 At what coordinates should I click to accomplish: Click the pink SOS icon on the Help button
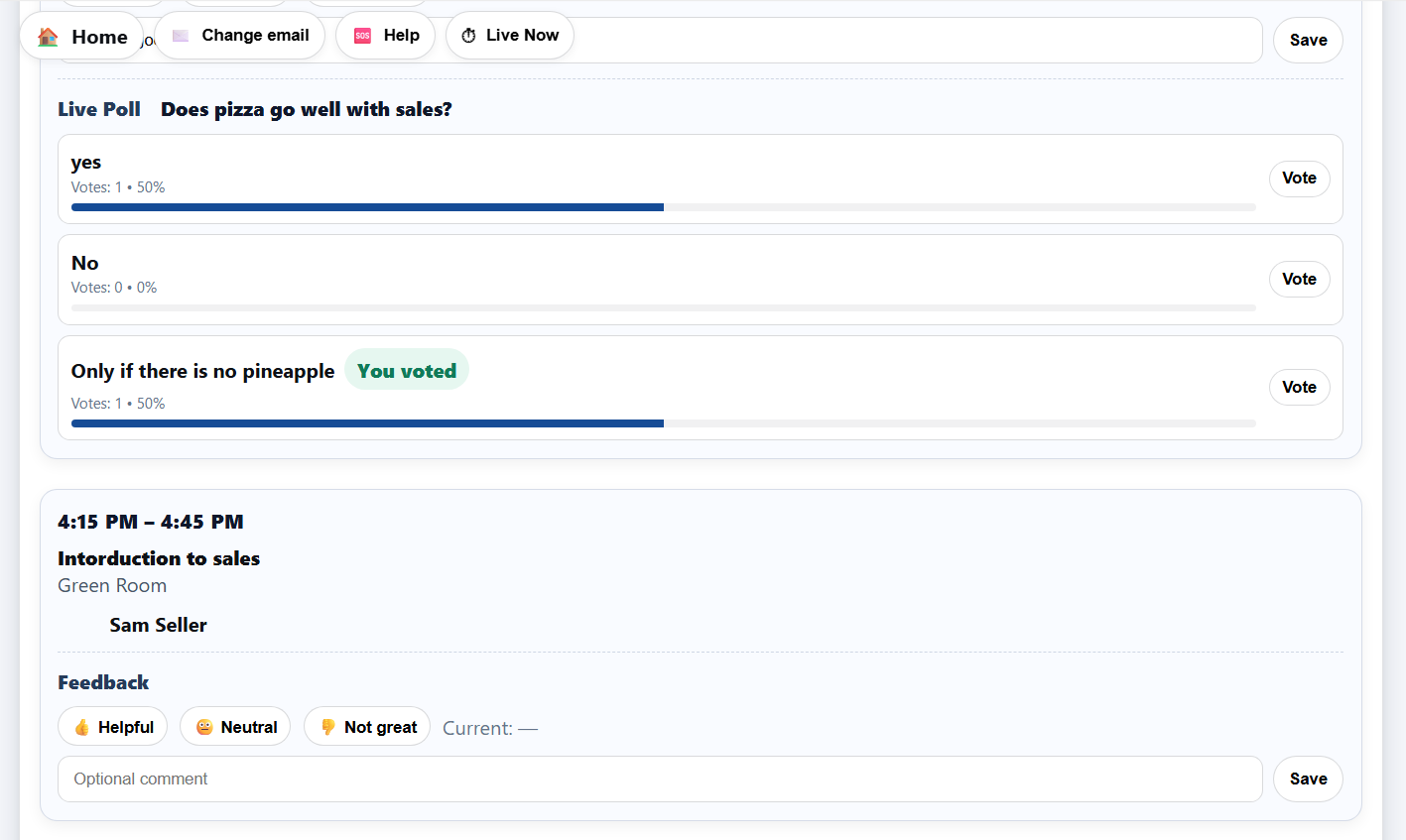coord(361,35)
